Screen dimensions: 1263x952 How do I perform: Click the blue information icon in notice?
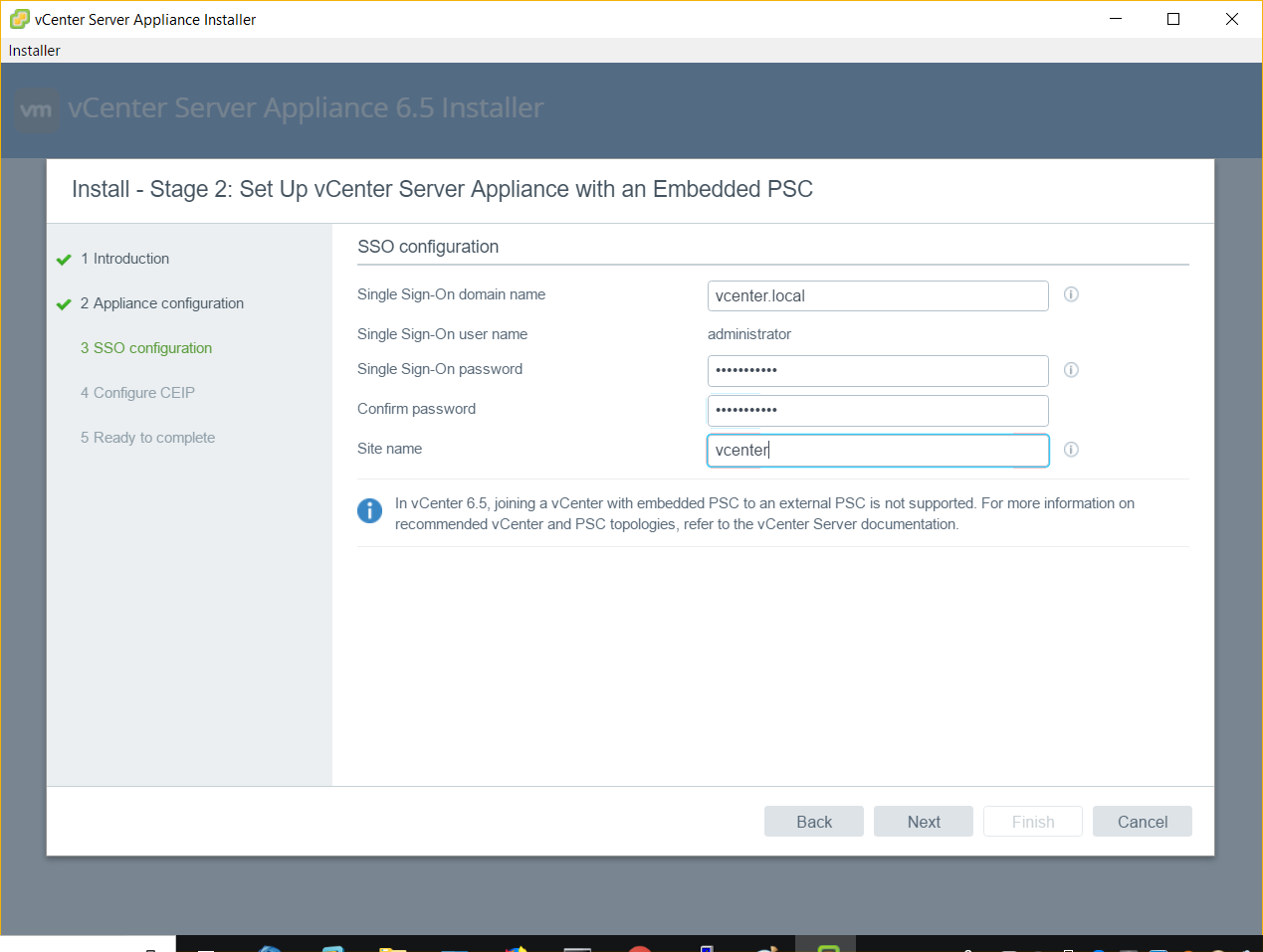click(369, 511)
